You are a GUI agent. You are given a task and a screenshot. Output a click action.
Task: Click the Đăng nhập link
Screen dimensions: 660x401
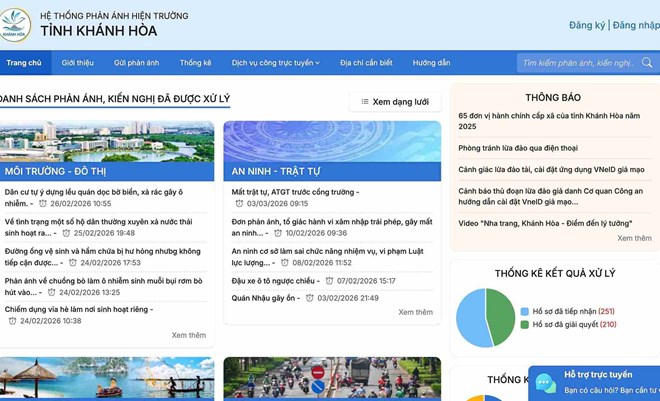pyautogui.click(x=636, y=25)
